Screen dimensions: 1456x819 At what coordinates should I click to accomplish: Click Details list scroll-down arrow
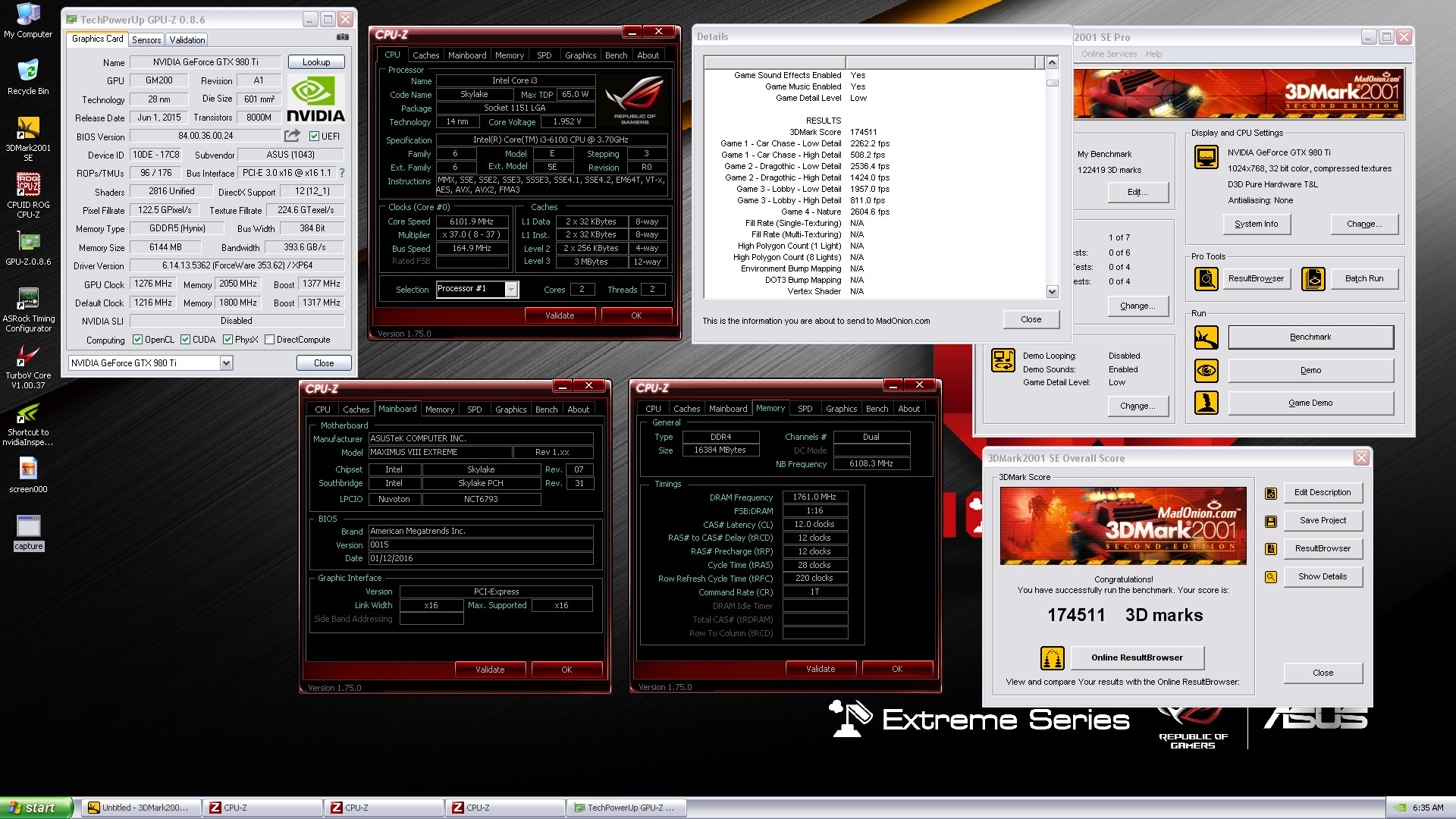point(1052,292)
